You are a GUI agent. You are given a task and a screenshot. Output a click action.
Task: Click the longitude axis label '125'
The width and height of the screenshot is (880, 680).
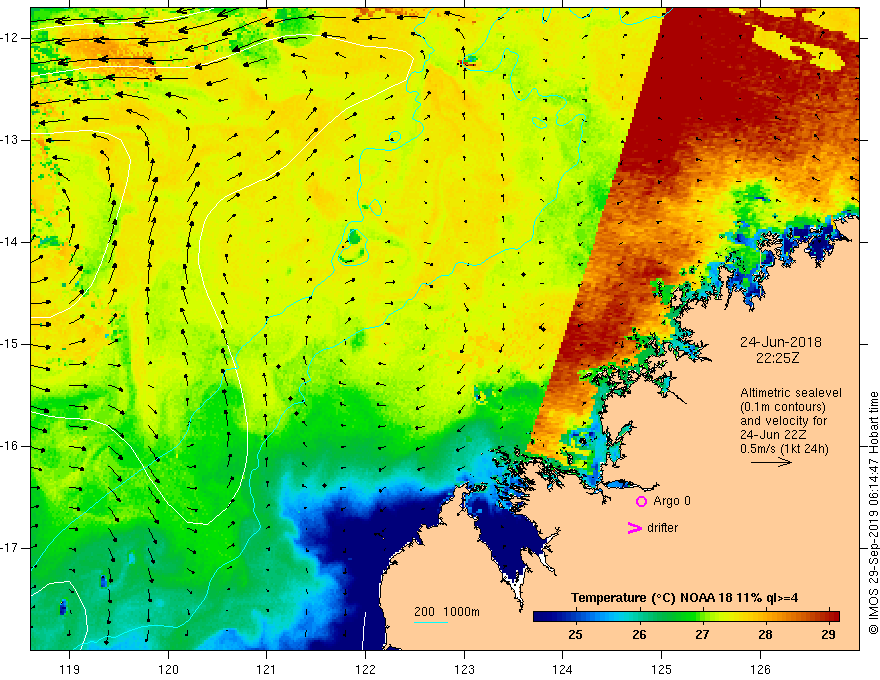click(x=662, y=669)
